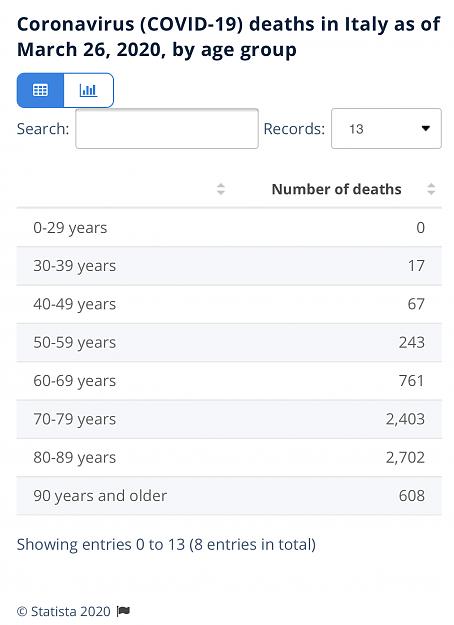Click the Search input field

point(167,129)
